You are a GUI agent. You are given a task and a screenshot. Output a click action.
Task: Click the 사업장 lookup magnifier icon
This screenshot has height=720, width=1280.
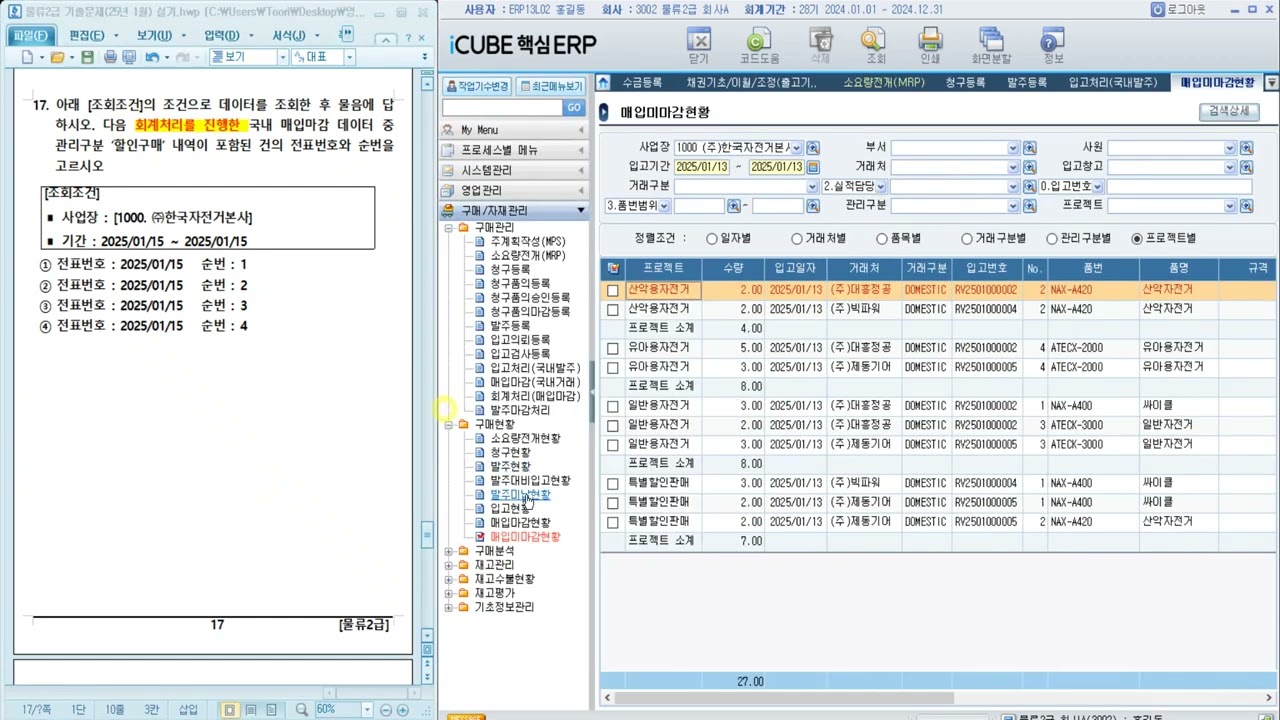click(x=813, y=148)
